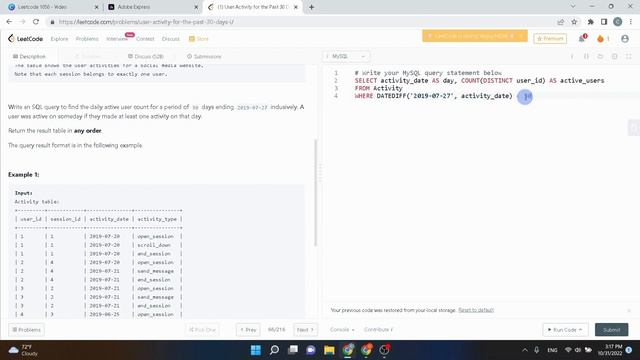Image resolution: width=640 pixels, height=360 pixels.
Task: Go to Next problem
Action: tap(305, 329)
